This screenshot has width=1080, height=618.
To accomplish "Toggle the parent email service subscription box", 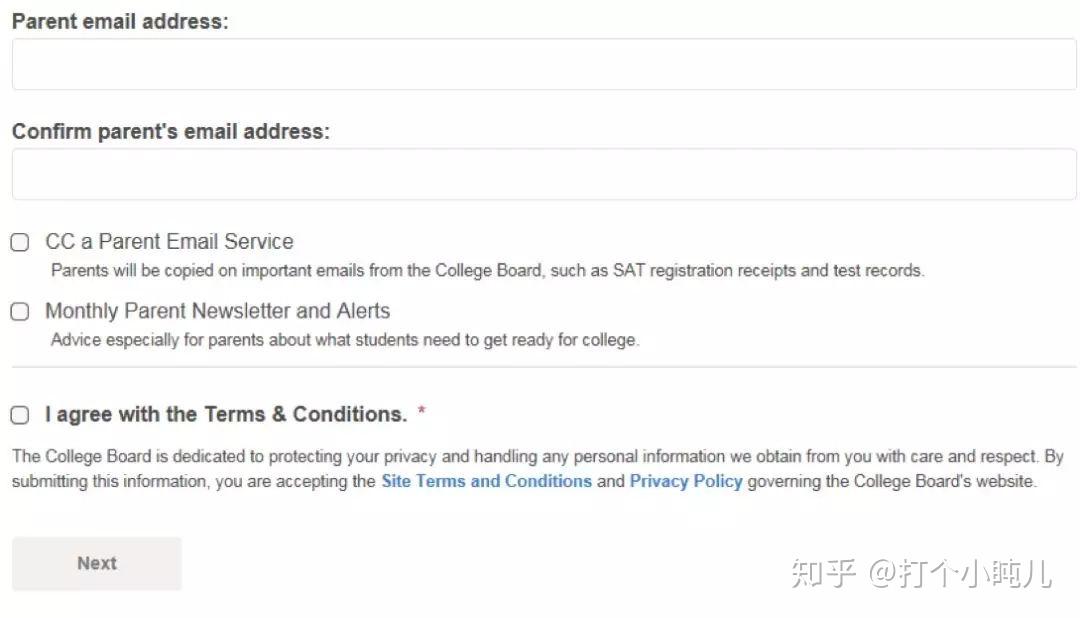I will click(19, 242).
